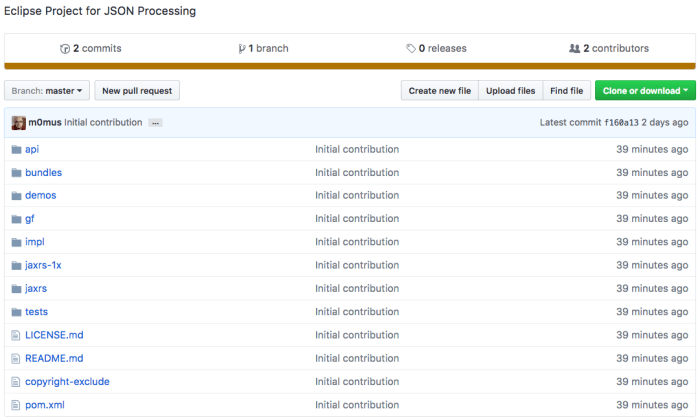Click the releases tag icon
Viewport: 700px width, 420px height.
(411, 48)
